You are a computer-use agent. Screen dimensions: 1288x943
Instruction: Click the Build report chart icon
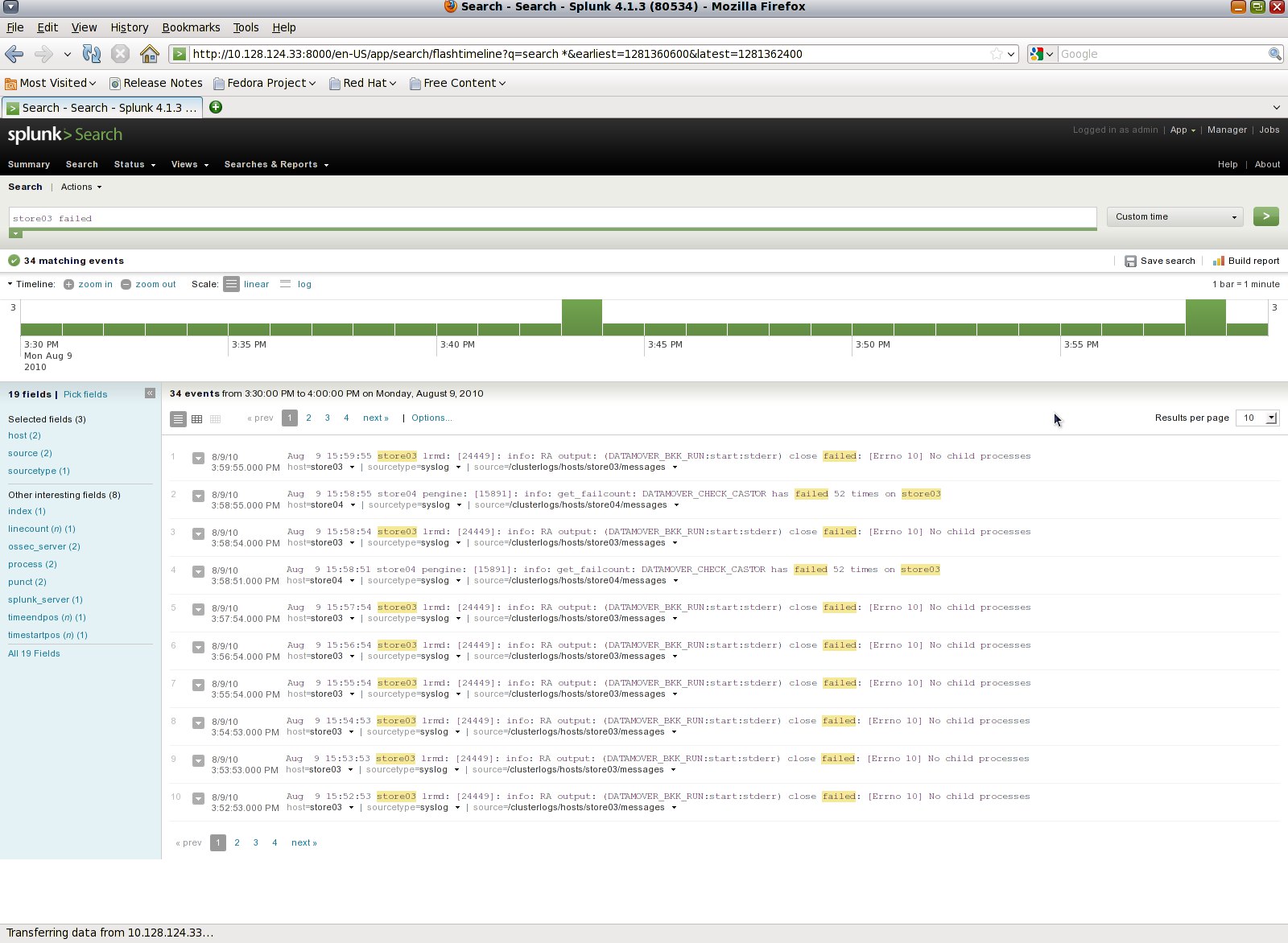point(1219,261)
